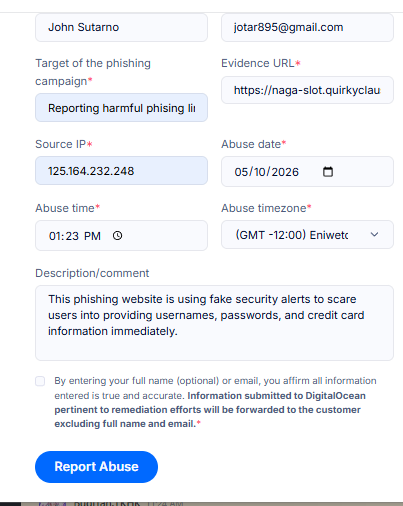Select the day segment of Abuse date
Image resolution: width=403 pixels, height=506 pixels.
(261, 172)
